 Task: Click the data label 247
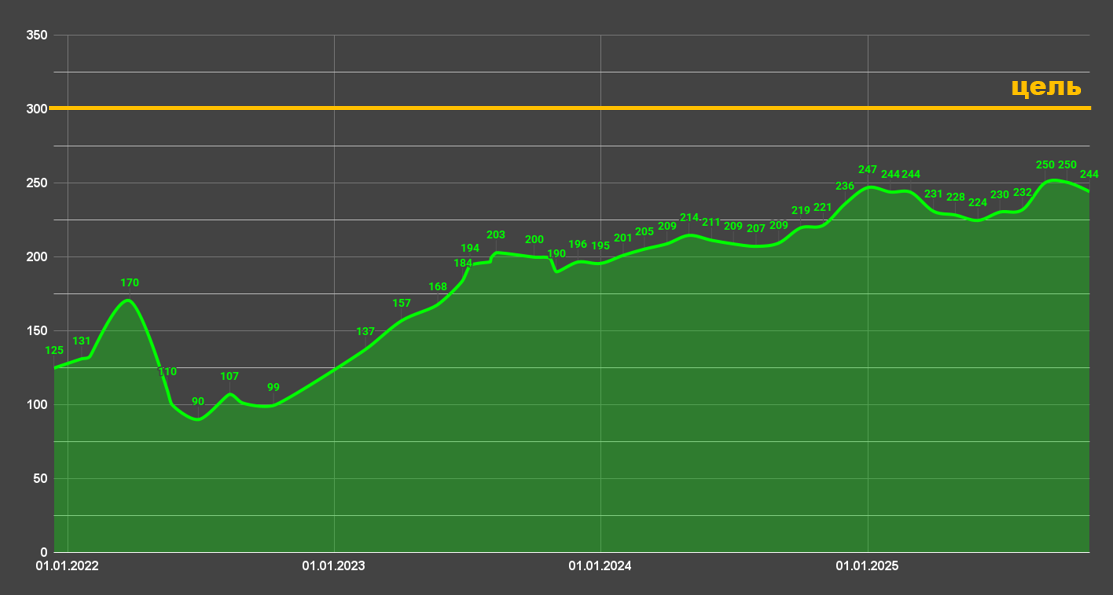[867, 170]
